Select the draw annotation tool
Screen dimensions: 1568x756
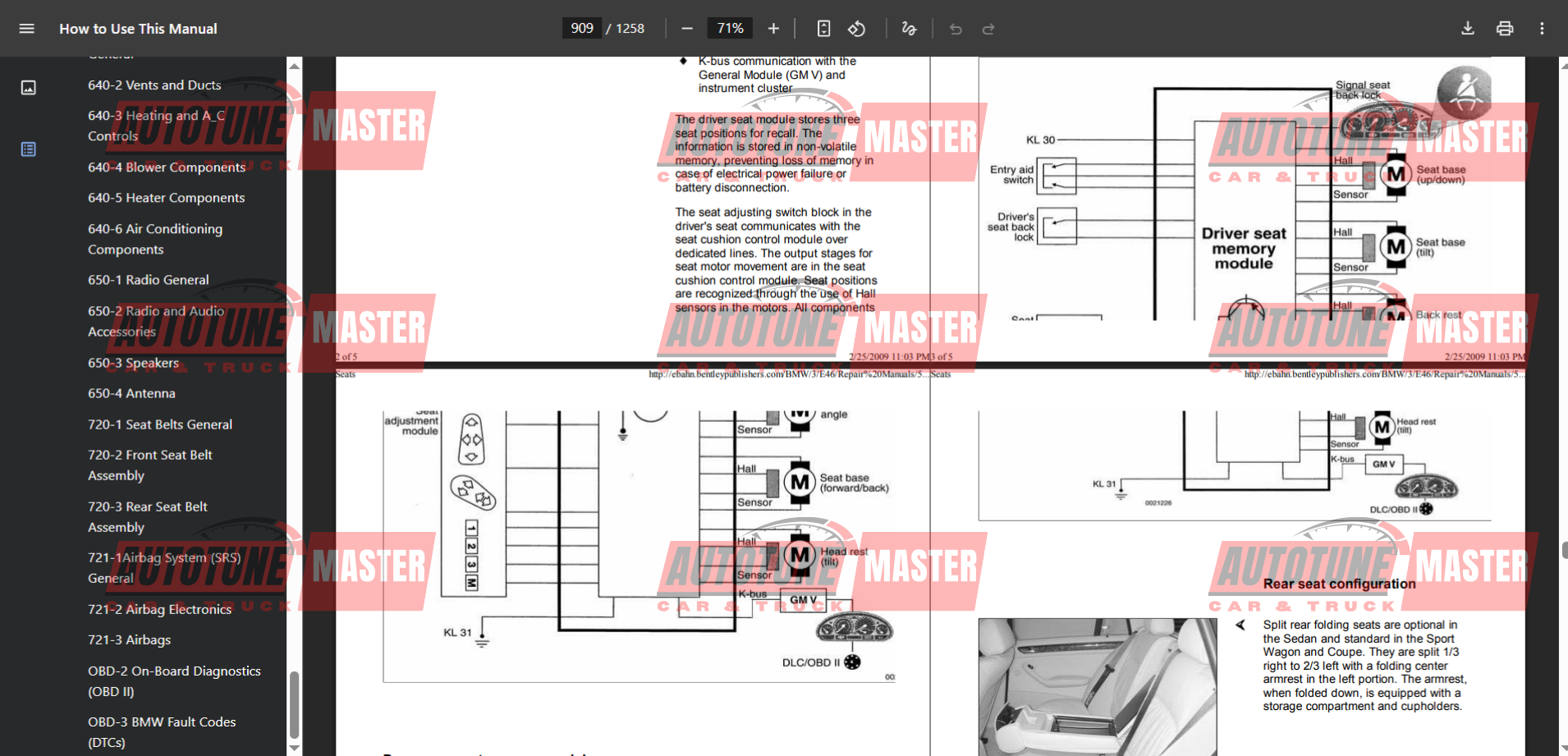[909, 29]
